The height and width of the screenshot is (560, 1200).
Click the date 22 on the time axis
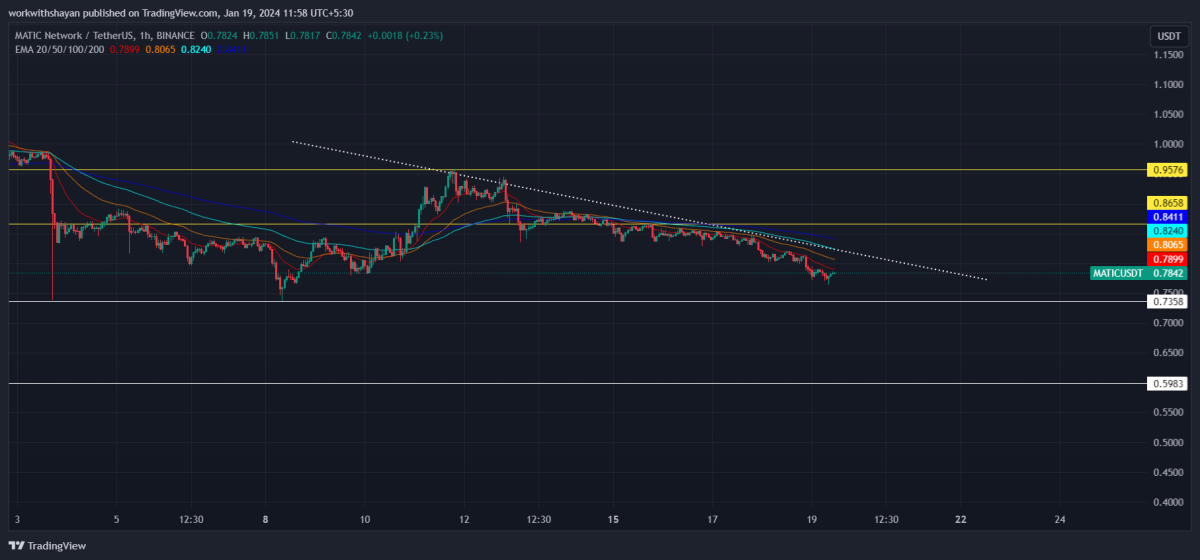961,520
